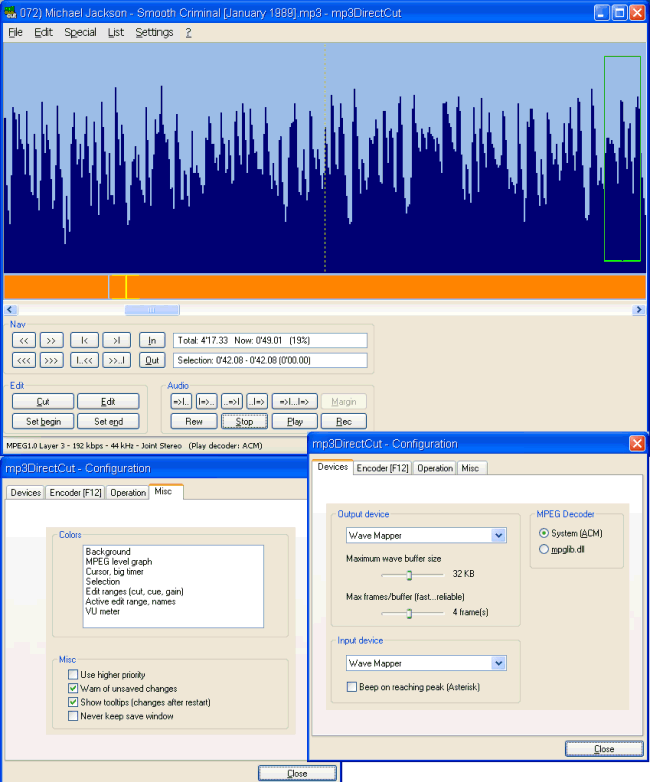Click the horizontal scrollbar thumb
650x782 pixels.
[x=152, y=310]
